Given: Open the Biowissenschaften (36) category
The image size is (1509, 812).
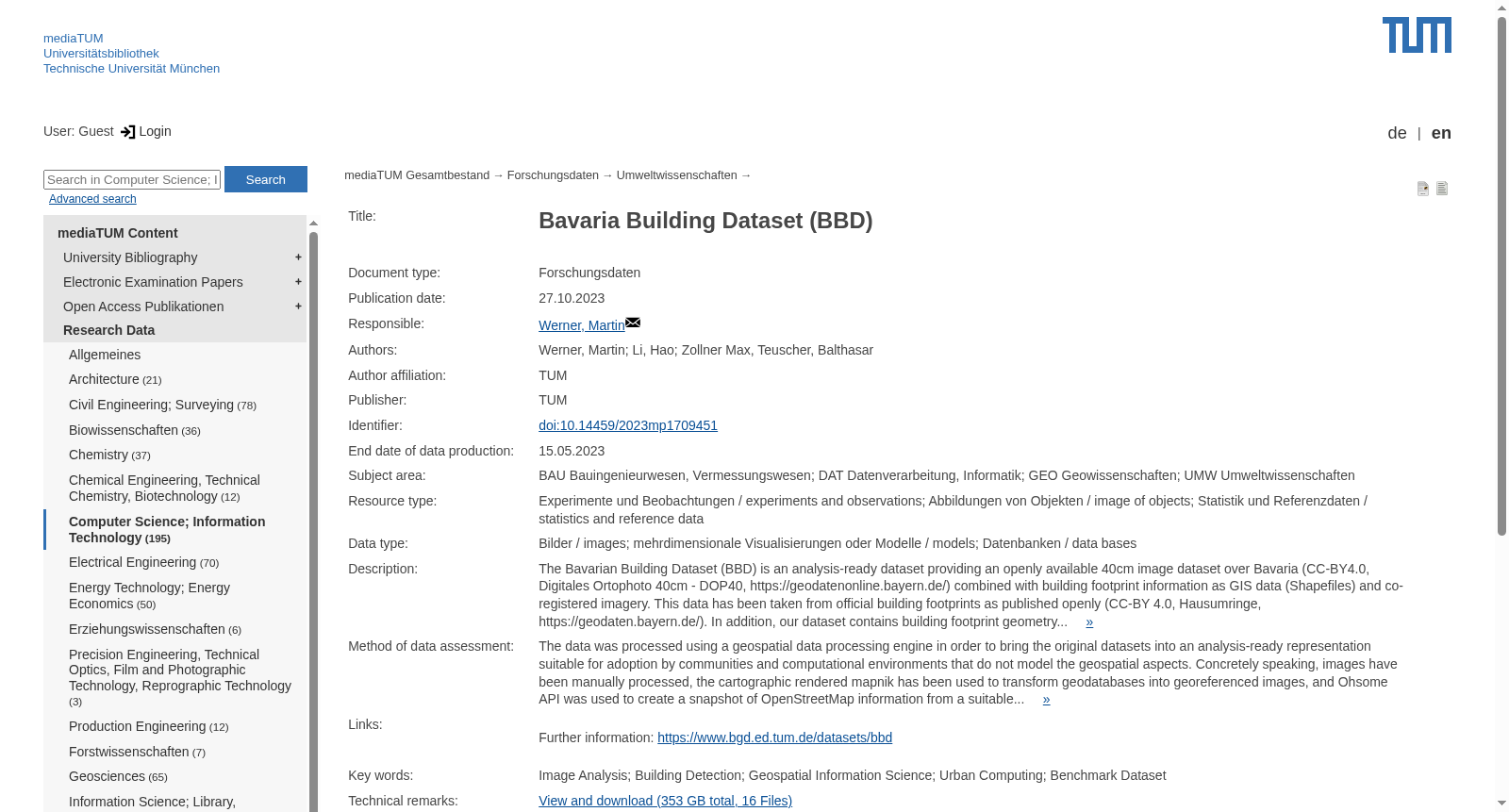Looking at the screenshot, I should point(135,430).
